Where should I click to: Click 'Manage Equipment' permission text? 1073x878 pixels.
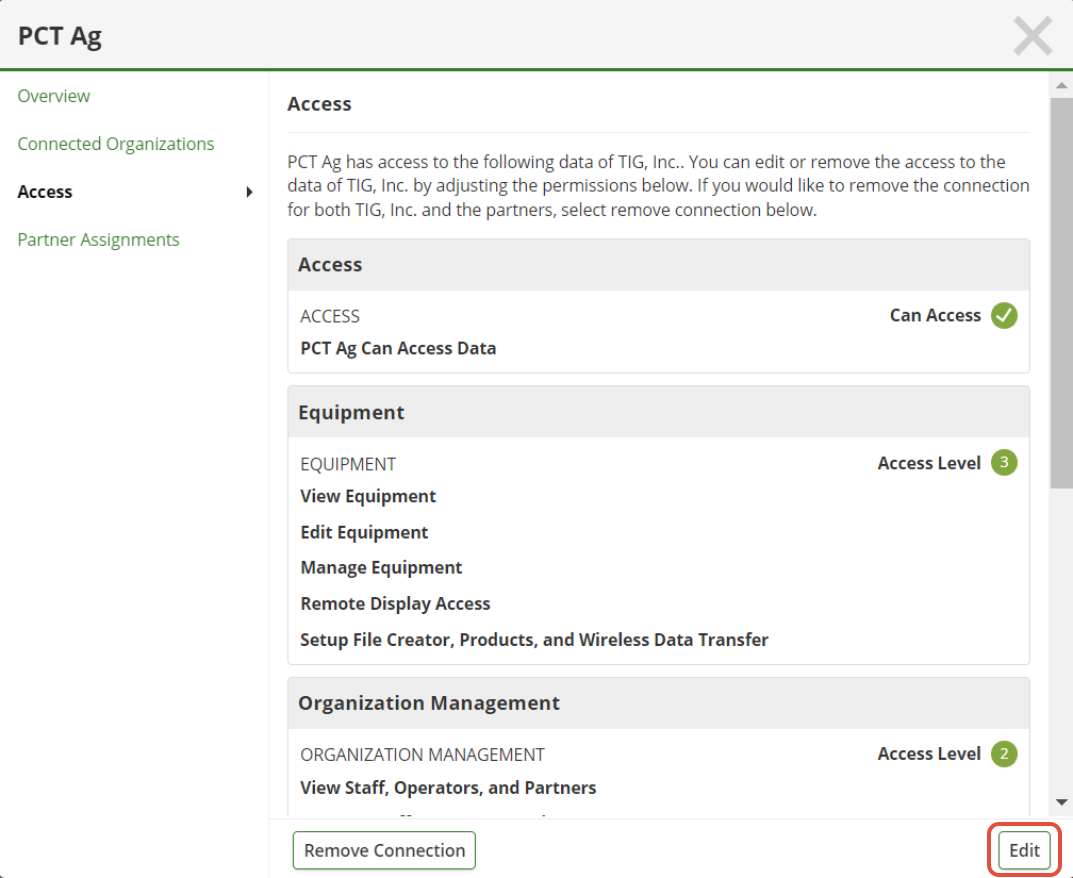(x=381, y=568)
